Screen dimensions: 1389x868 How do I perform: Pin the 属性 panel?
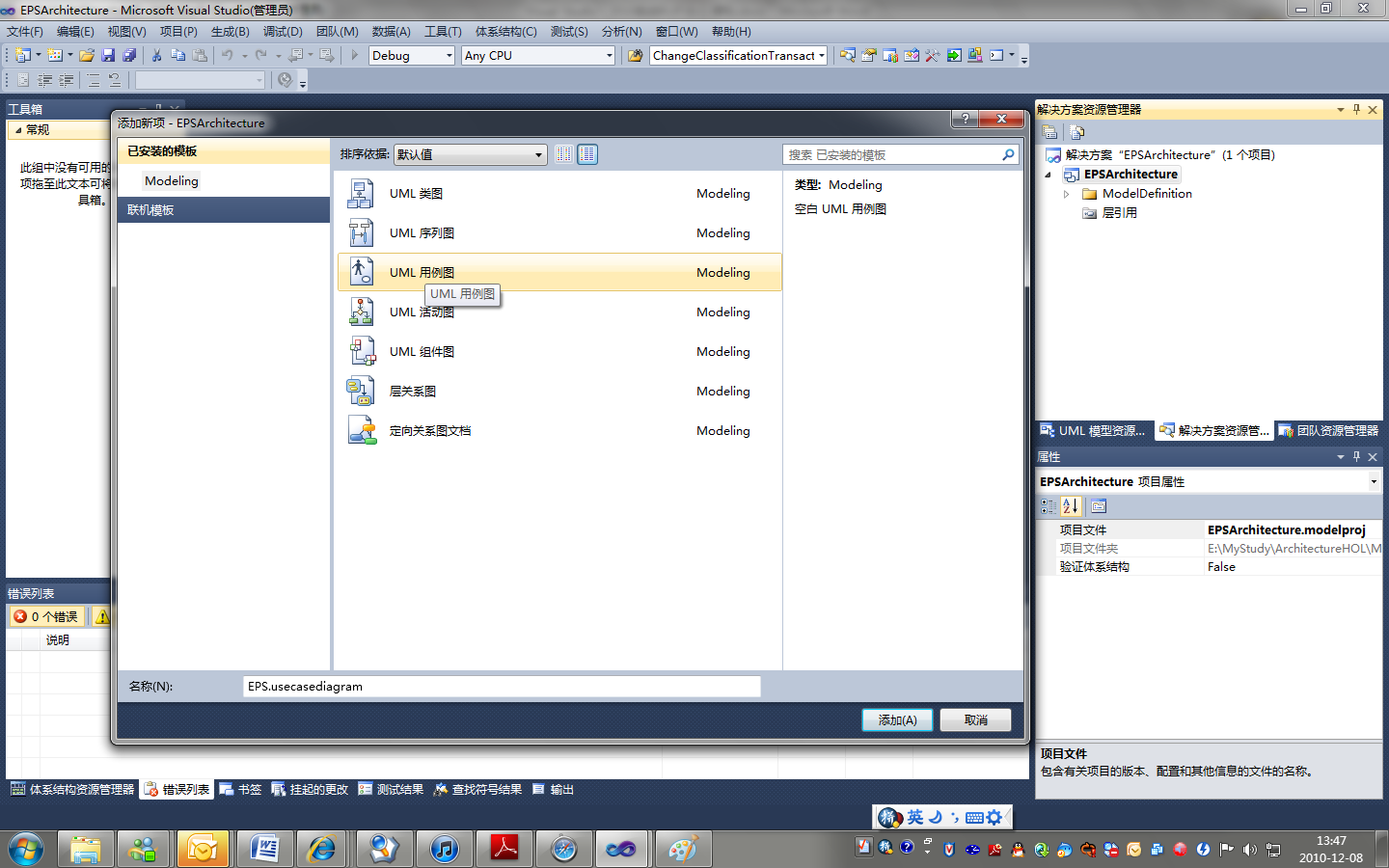(x=1356, y=457)
